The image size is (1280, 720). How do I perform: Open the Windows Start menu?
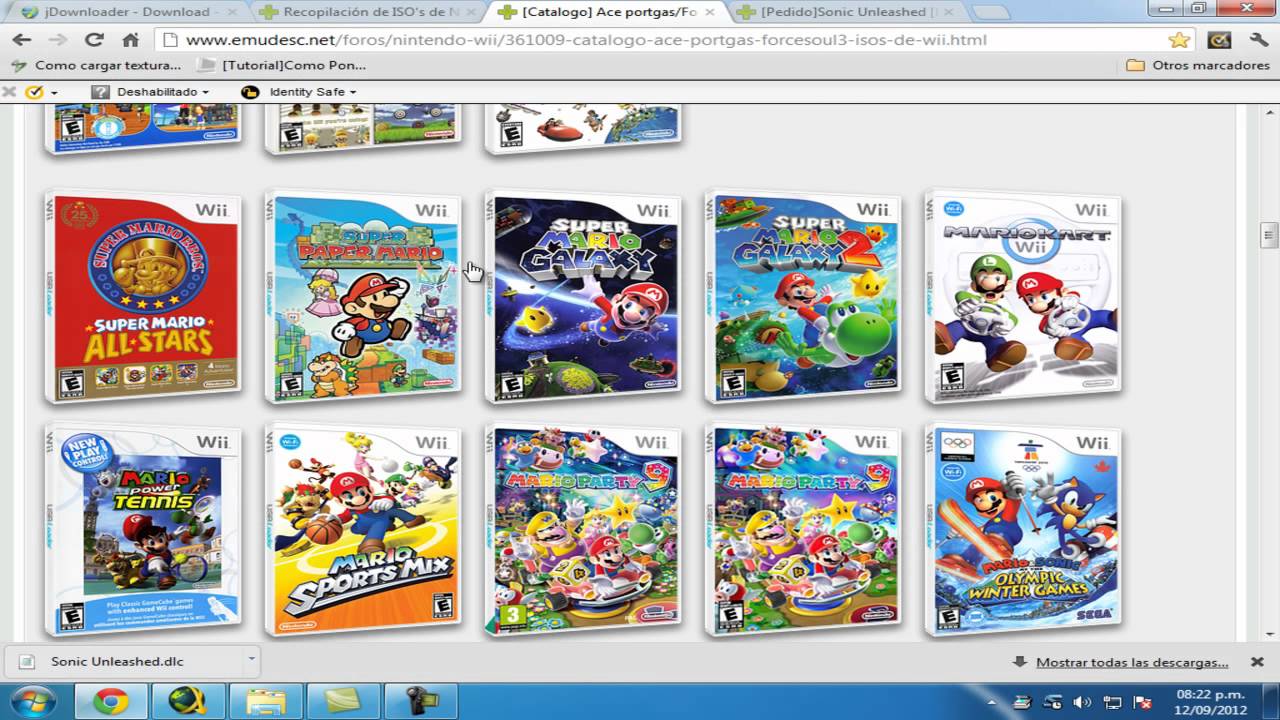click(x=33, y=700)
